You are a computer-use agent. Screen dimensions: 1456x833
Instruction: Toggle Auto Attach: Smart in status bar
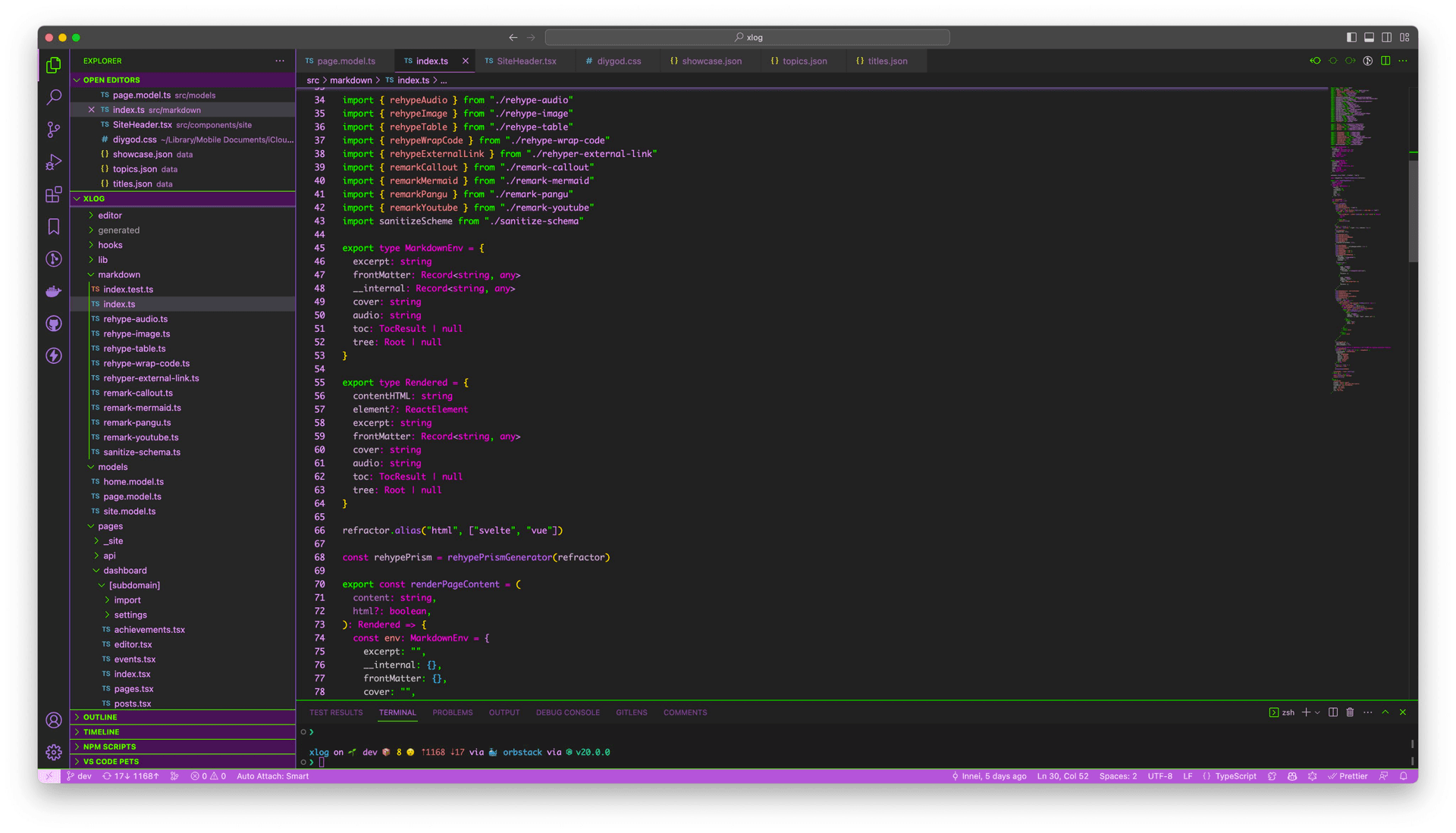pos(272,776)
